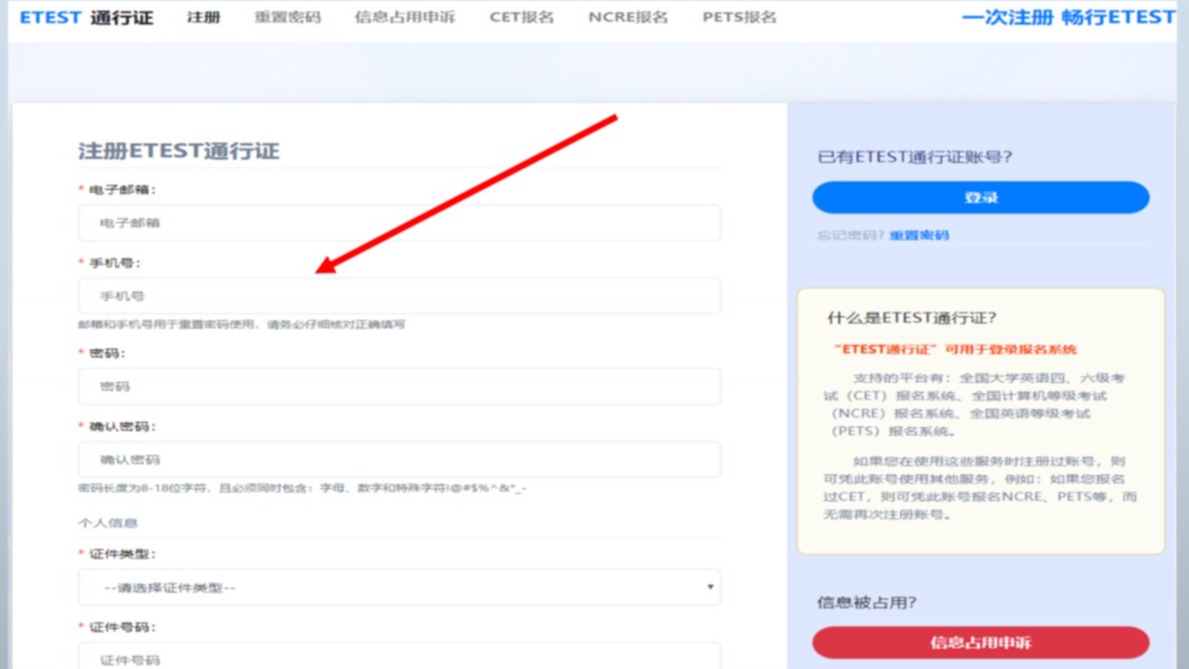Go to 信息占用申诉 in the top menu

point(404,18)
